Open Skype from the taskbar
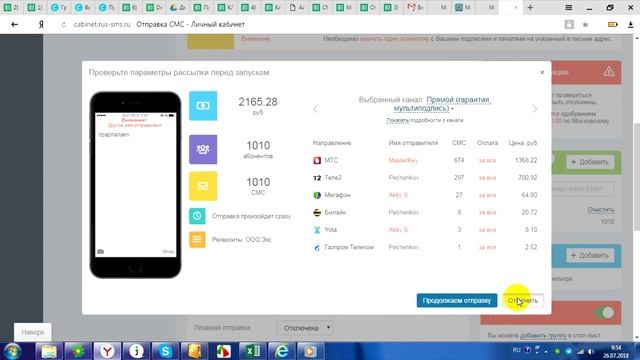 tap(165, 351)
